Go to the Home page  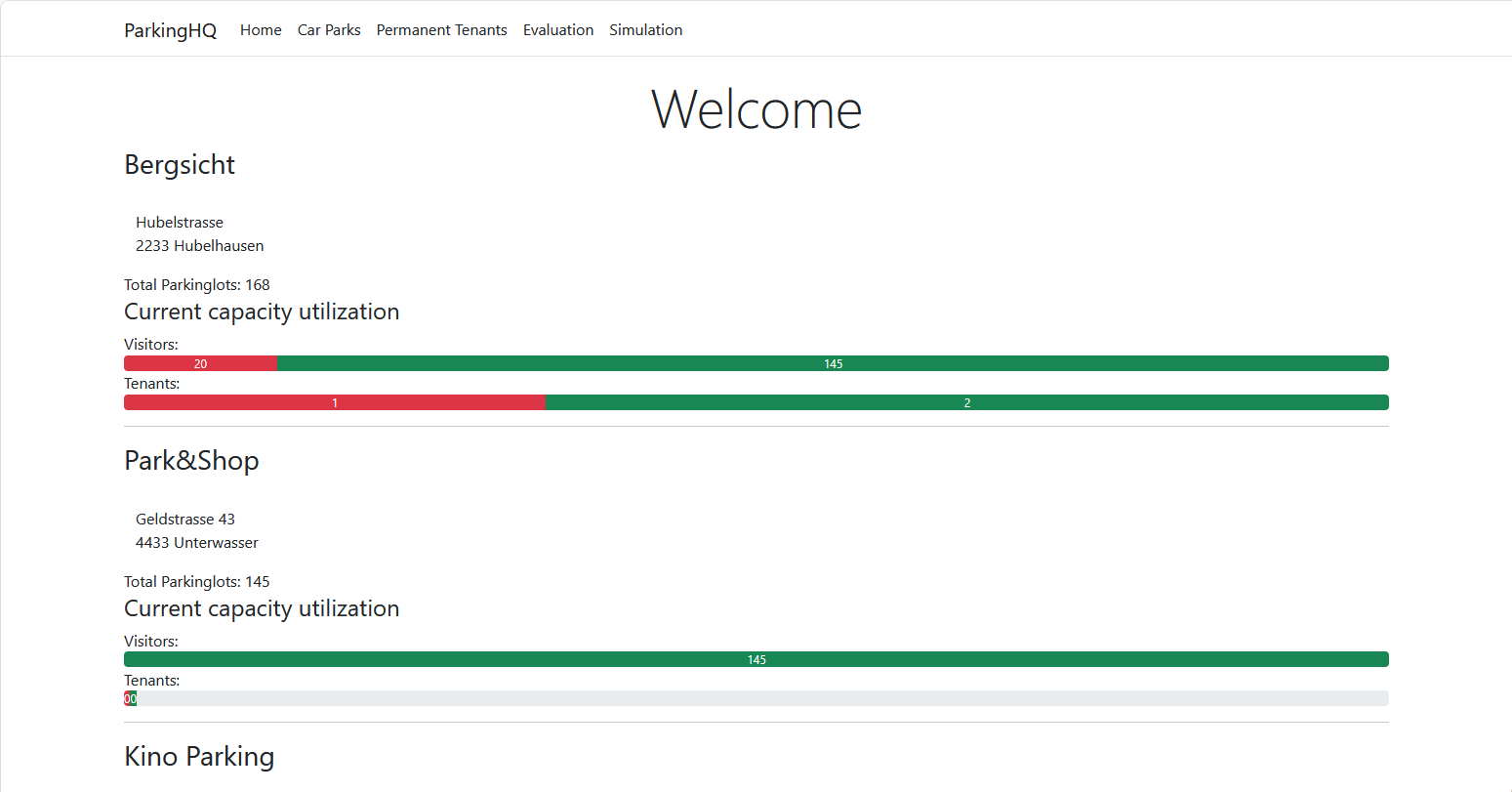pyautogui.click(x=261, y=30)
